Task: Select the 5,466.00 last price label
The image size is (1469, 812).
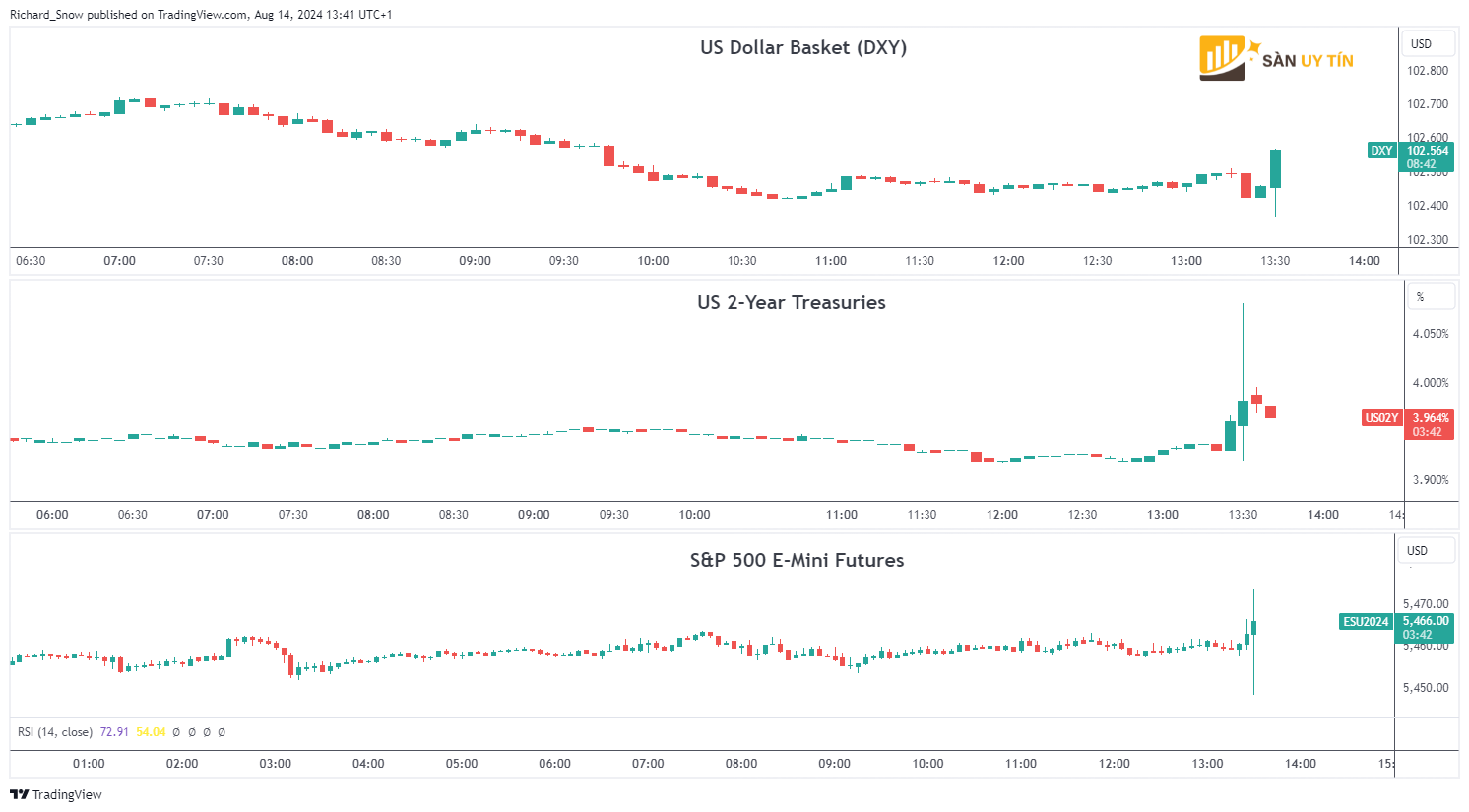Action: tap(1426, 621)
